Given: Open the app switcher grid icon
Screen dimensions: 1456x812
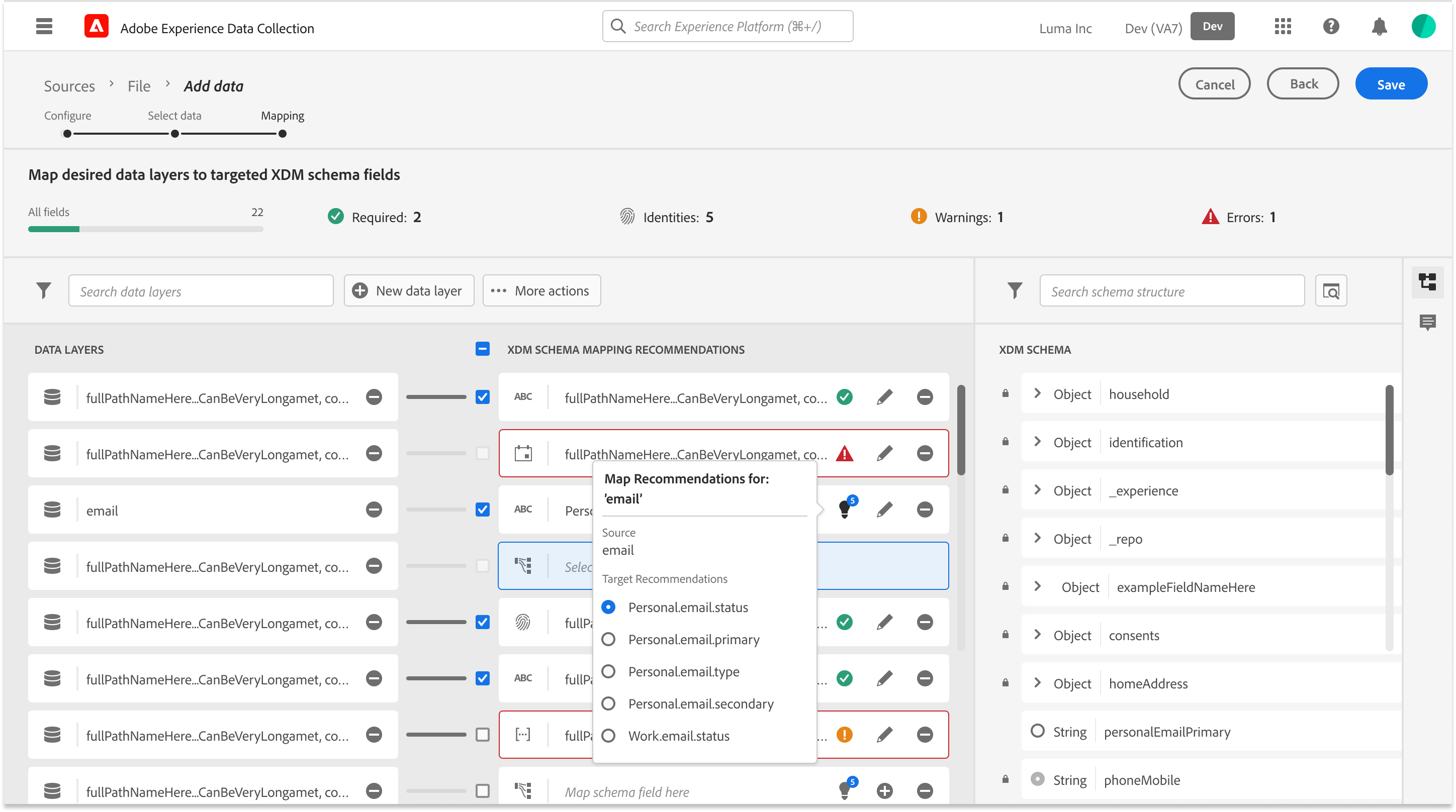Looking at the screenshot, I should [1283, 27].
